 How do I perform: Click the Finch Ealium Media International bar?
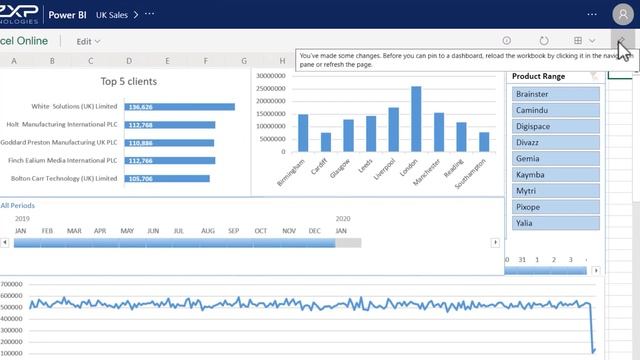(170, 161)
